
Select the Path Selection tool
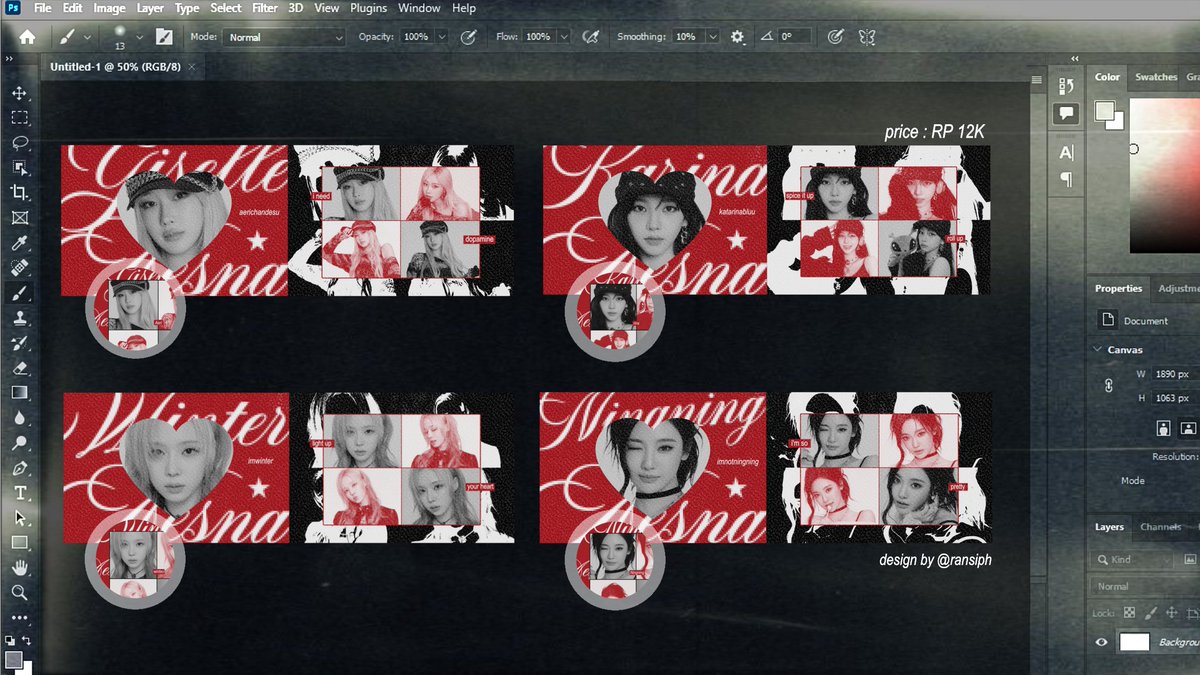click(19, 518)
